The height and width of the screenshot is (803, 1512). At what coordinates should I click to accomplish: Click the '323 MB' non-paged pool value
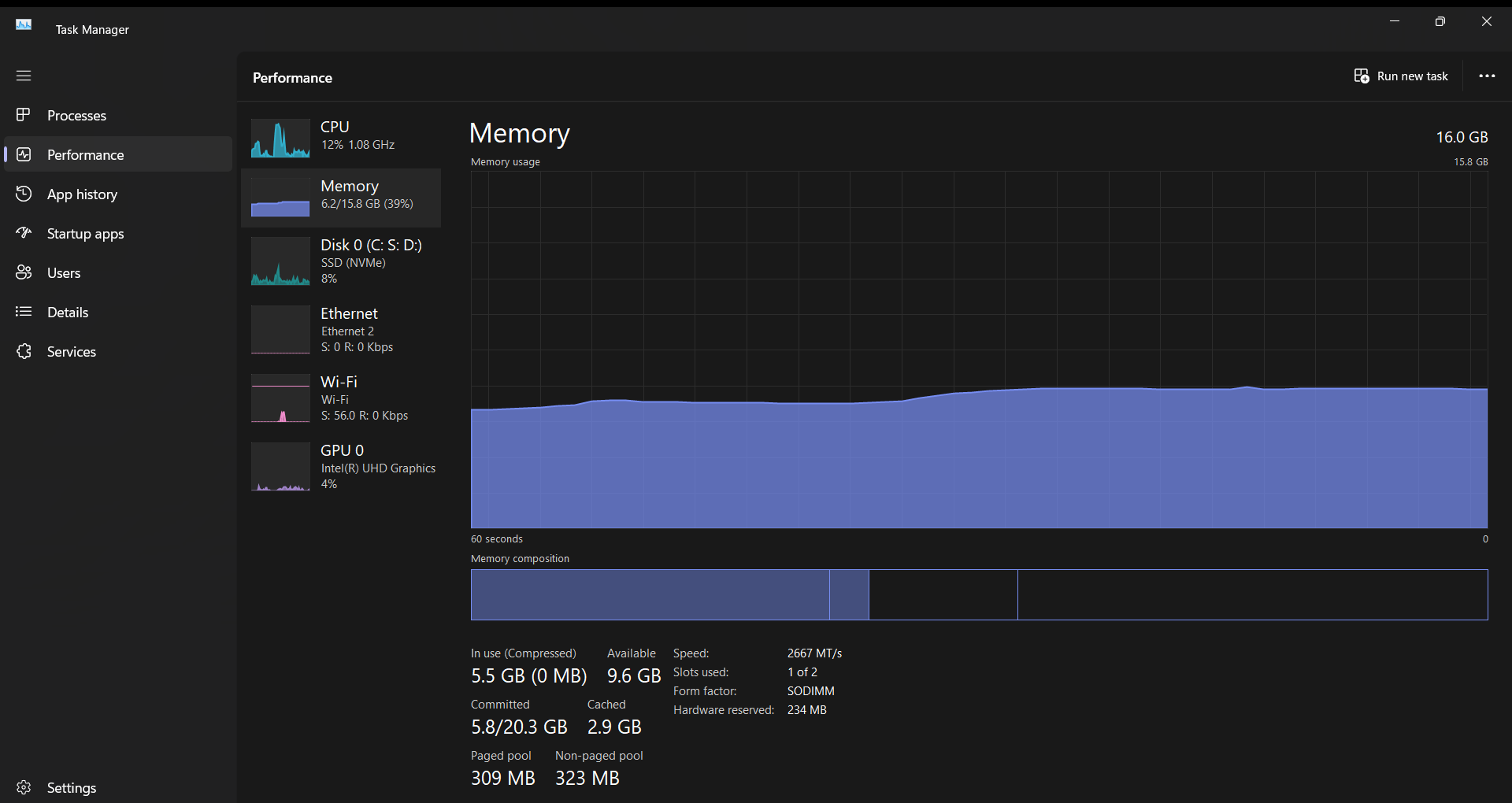coord(587,778)
